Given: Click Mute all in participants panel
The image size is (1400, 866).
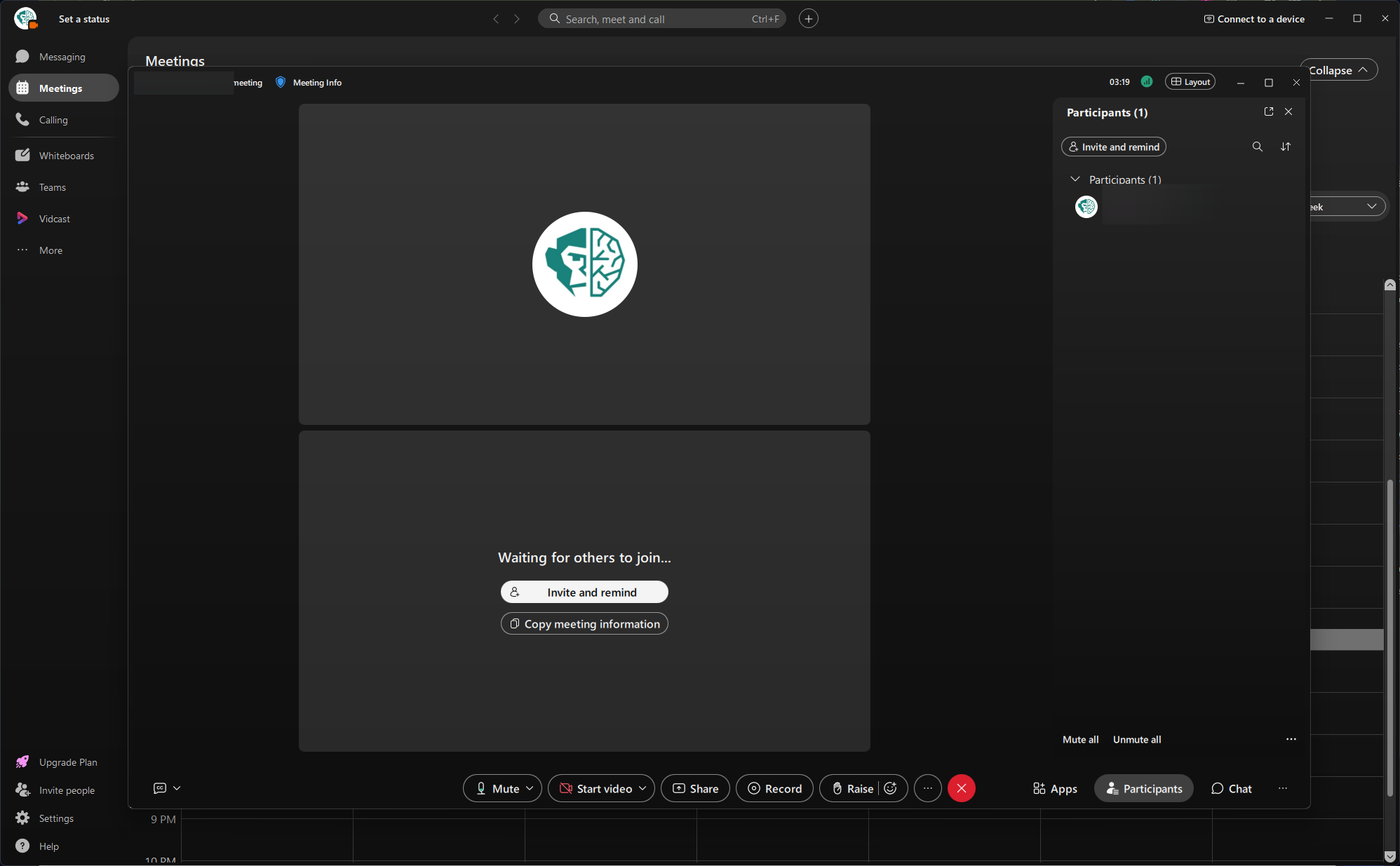Looking at the screenshot, I should [1080, 739].
